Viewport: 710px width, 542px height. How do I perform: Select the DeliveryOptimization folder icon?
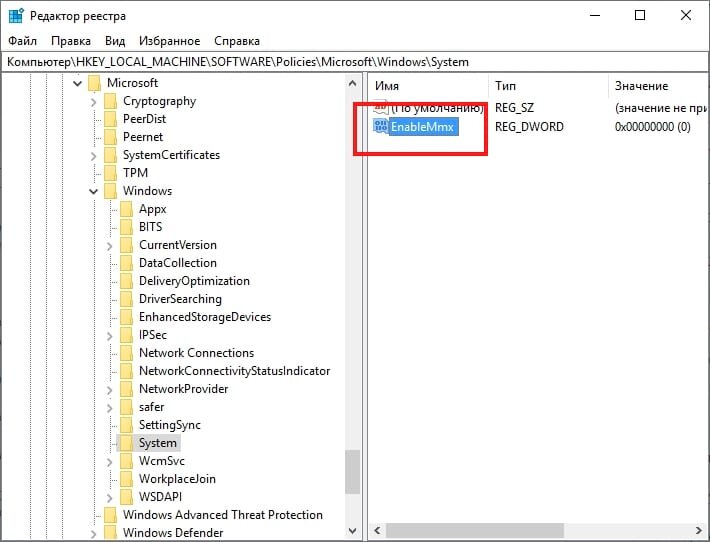click(126, 281)
